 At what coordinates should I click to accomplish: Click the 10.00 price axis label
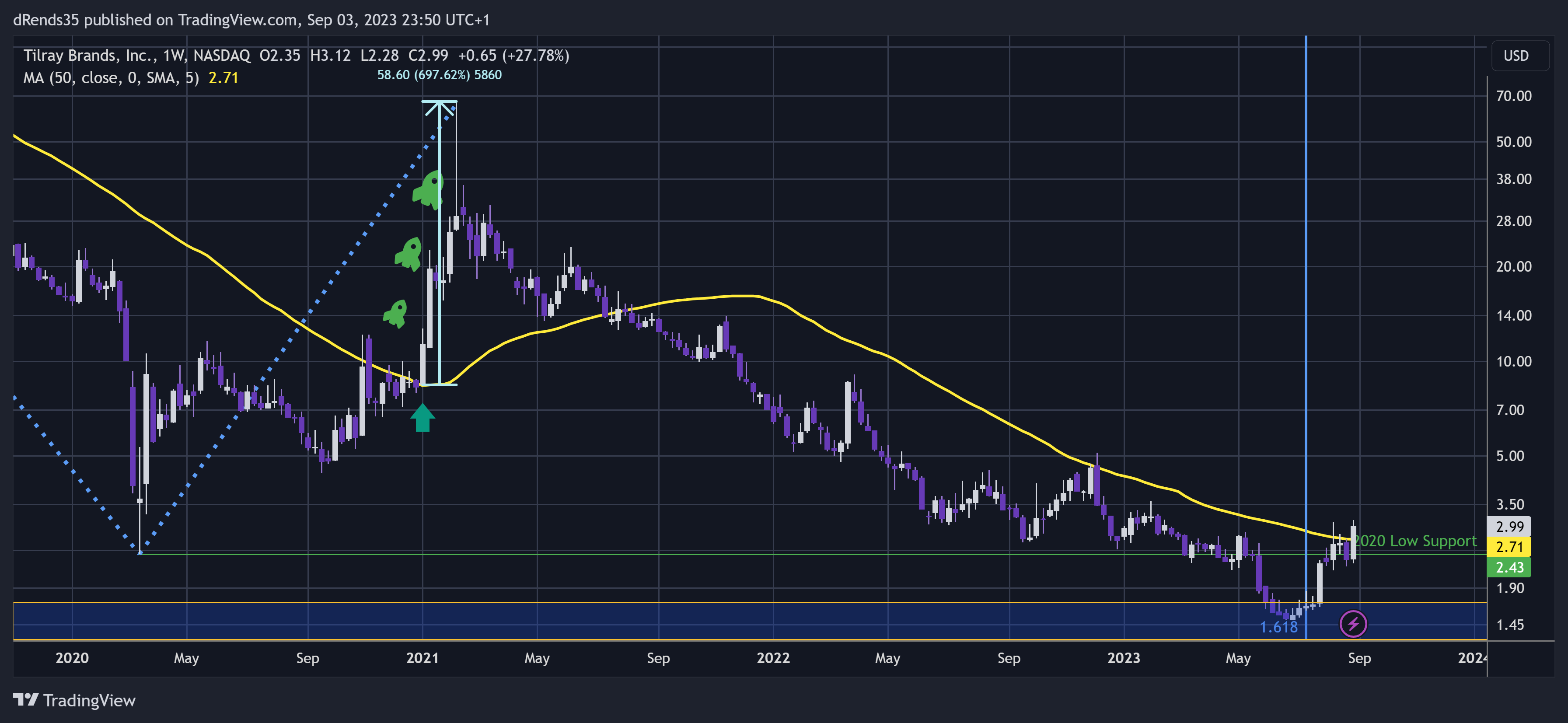point(1513,361)
